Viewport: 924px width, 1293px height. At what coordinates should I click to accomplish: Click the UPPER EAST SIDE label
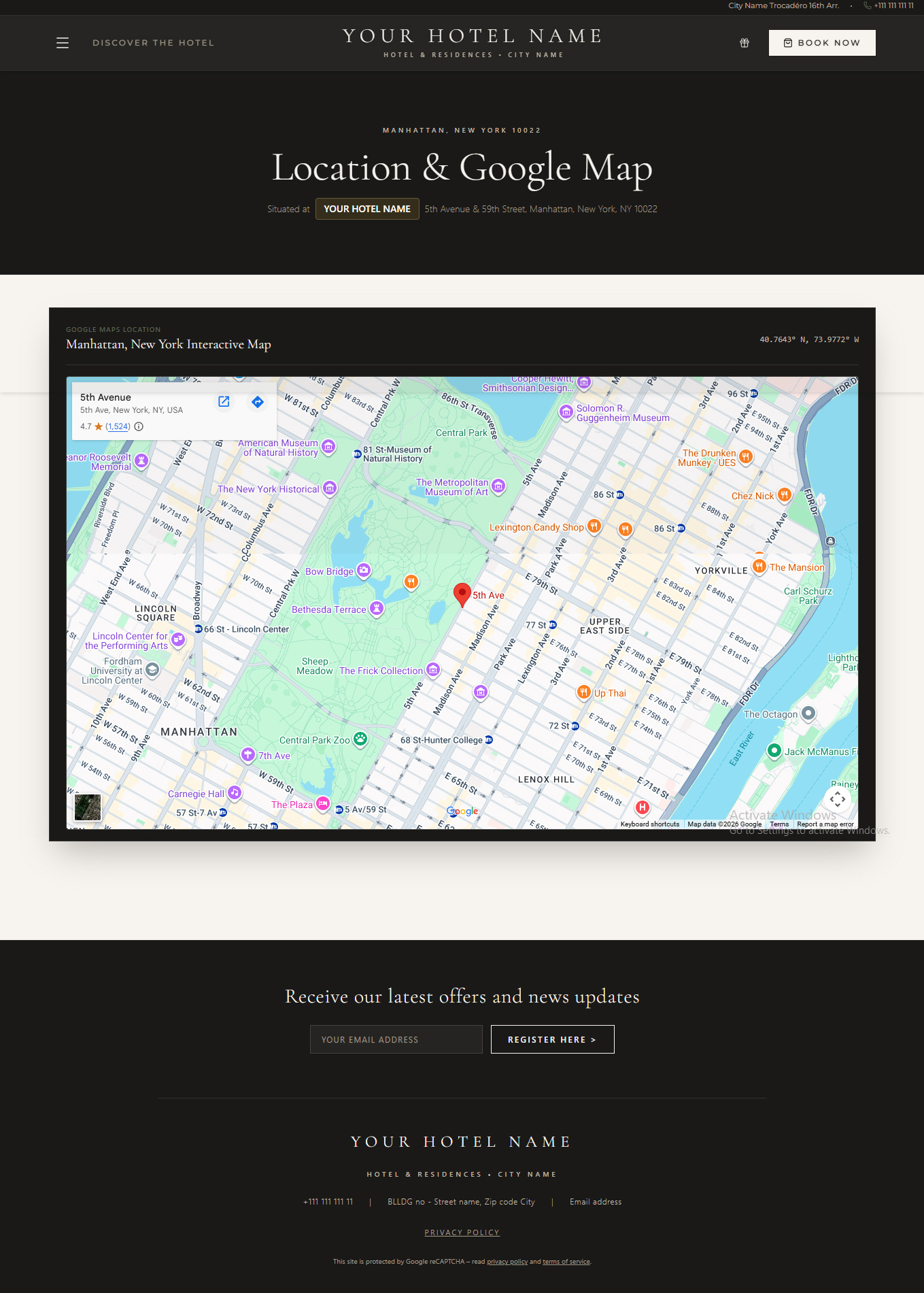pyautogui.click(x=605, y=626)
